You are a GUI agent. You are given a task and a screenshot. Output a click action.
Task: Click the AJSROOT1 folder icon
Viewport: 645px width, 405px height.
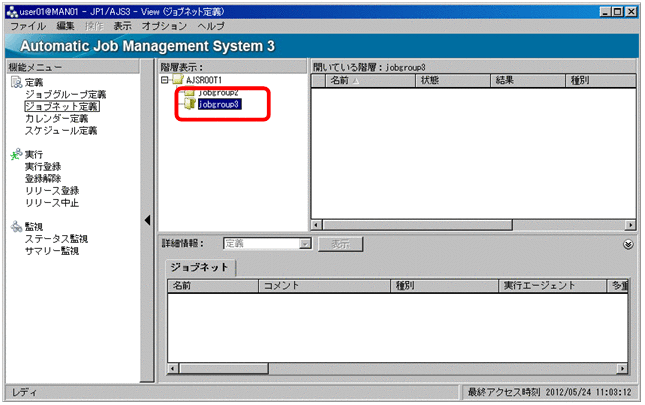pos(178,79)
